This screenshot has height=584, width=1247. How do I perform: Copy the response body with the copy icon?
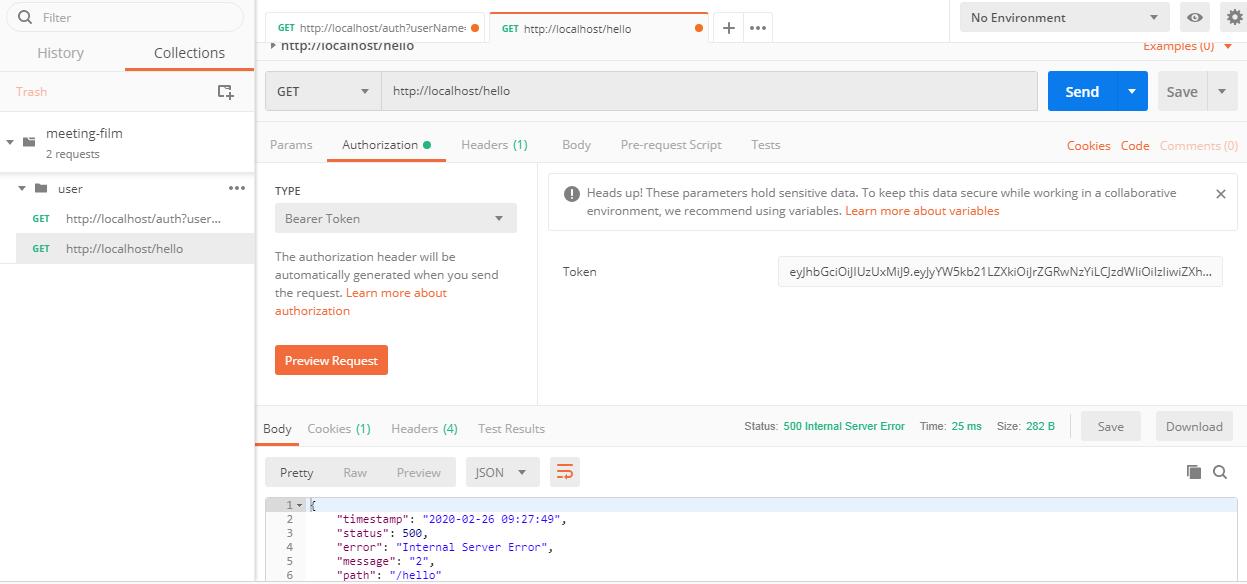(1194, 472)
